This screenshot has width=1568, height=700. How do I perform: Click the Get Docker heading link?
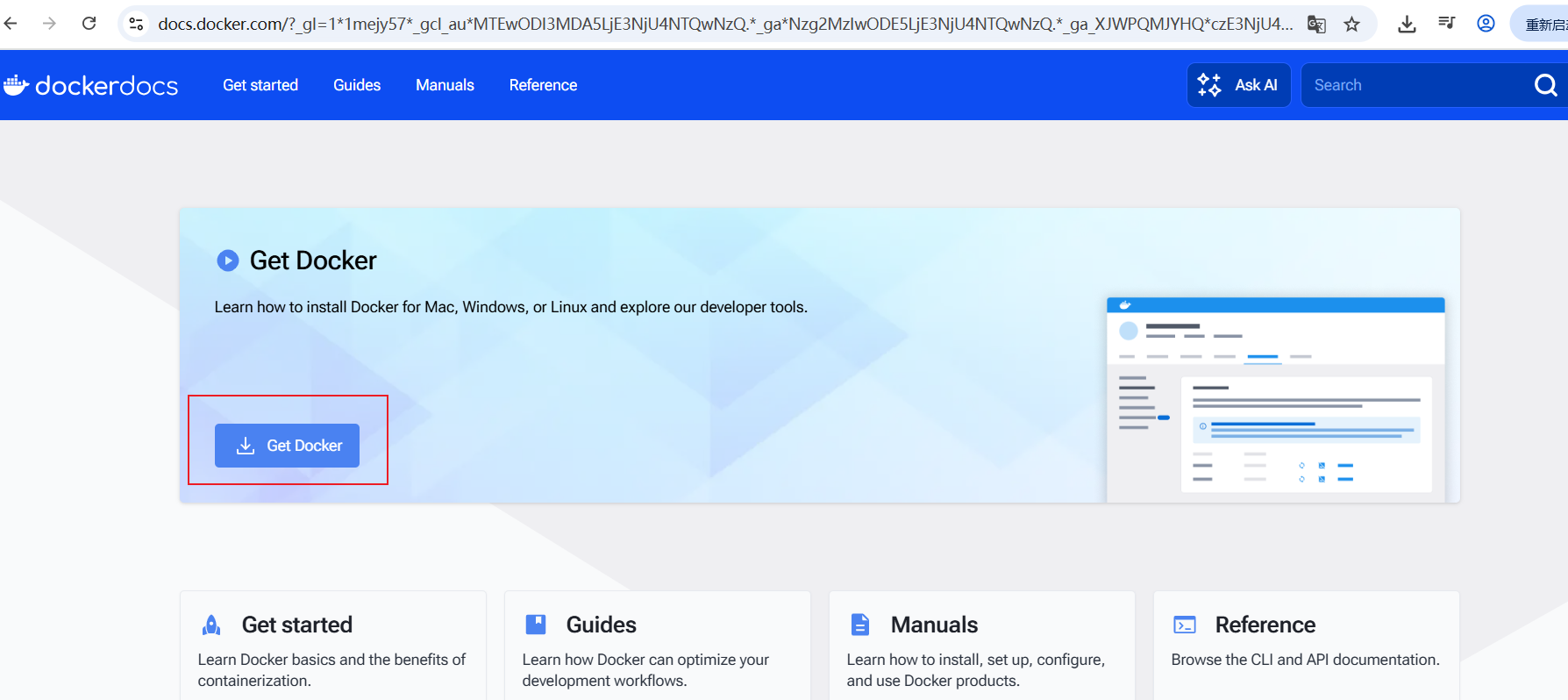coord(313,261)
